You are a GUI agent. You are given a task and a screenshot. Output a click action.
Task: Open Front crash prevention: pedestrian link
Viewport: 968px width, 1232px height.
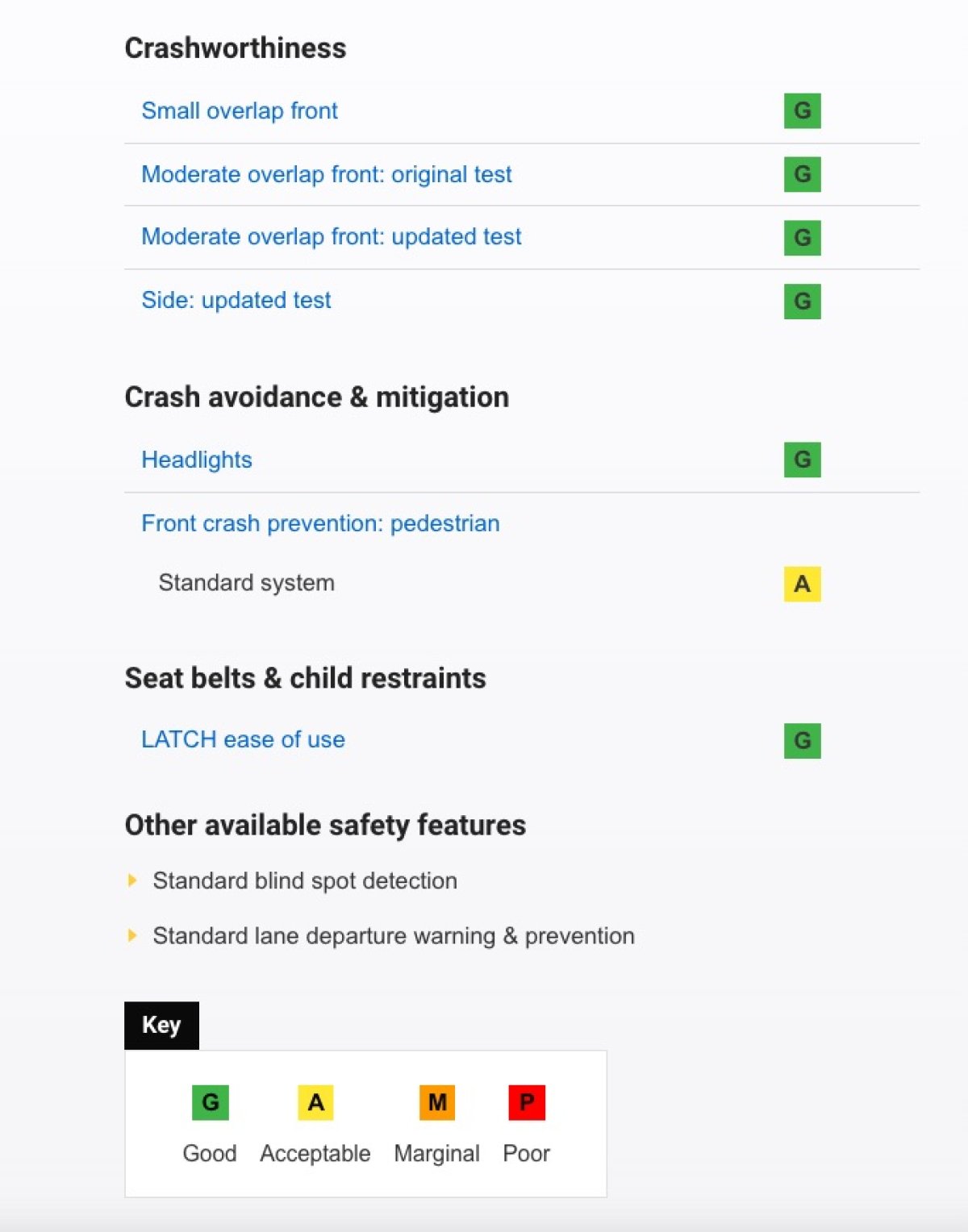click(x=320, y=523)
